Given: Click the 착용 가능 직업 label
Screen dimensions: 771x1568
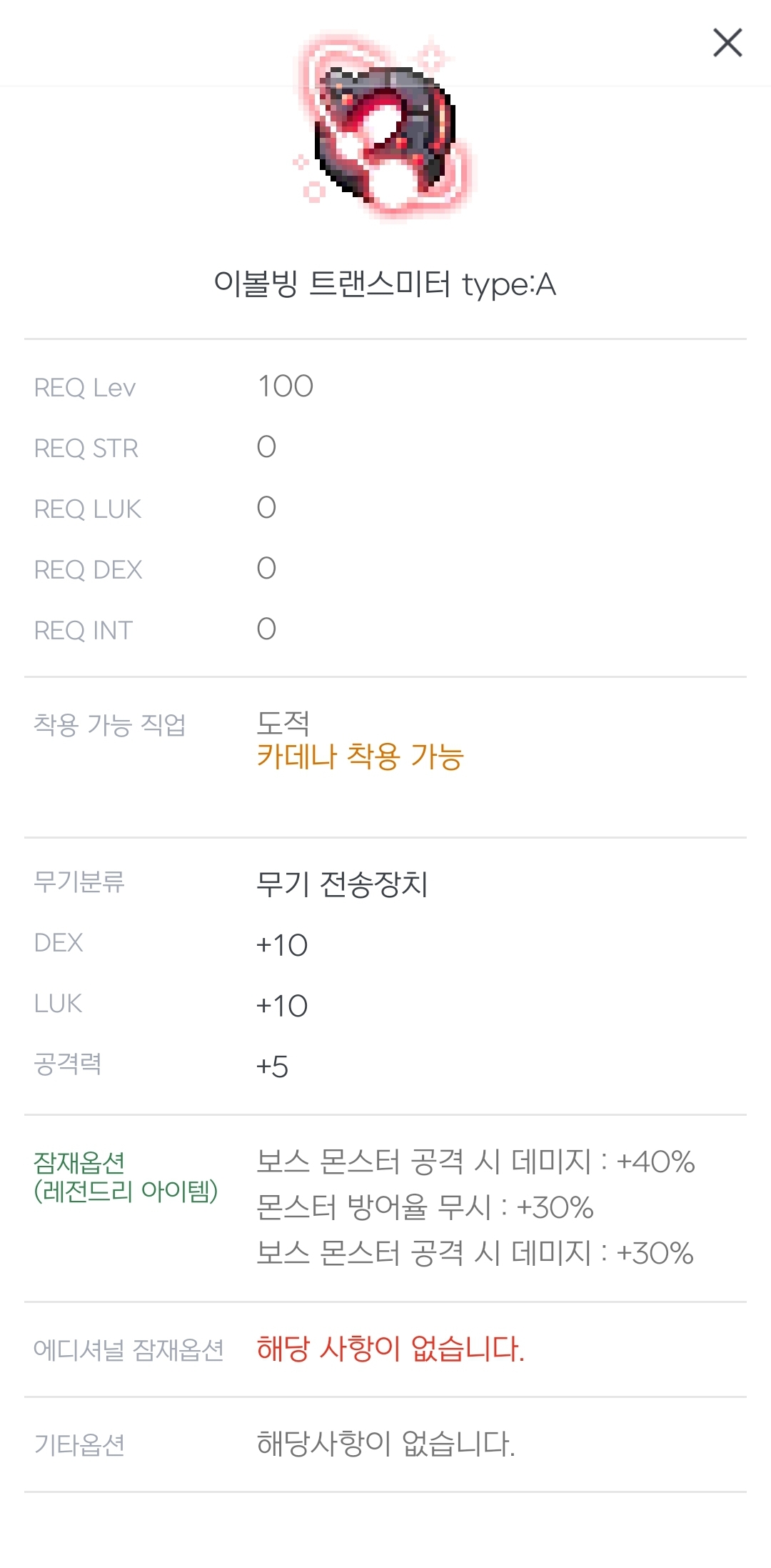Looking at the screenshot, I should click(110, 725).
